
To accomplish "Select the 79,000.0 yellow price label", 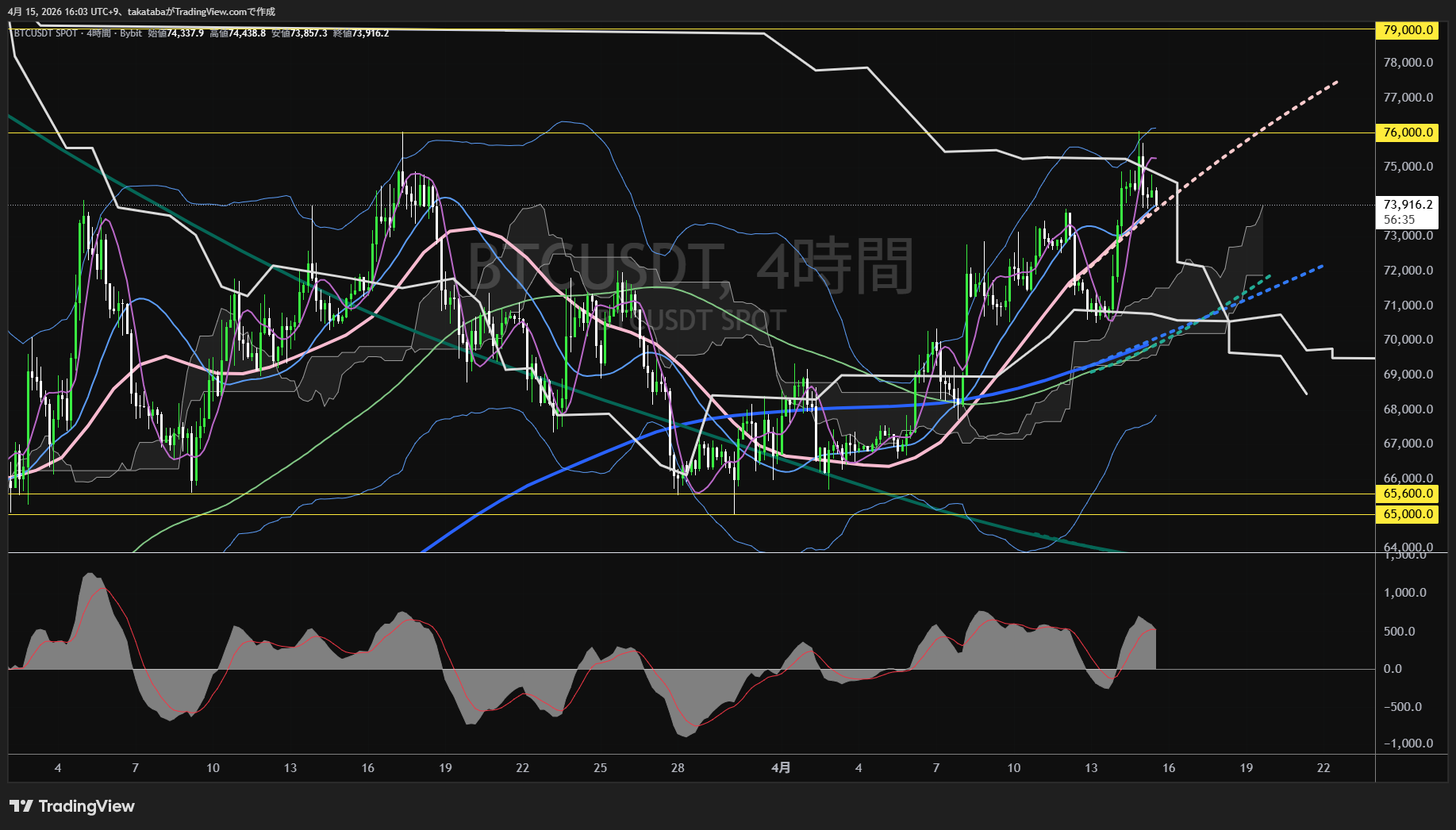I will pyautogui.click(x=1408, y=30).
